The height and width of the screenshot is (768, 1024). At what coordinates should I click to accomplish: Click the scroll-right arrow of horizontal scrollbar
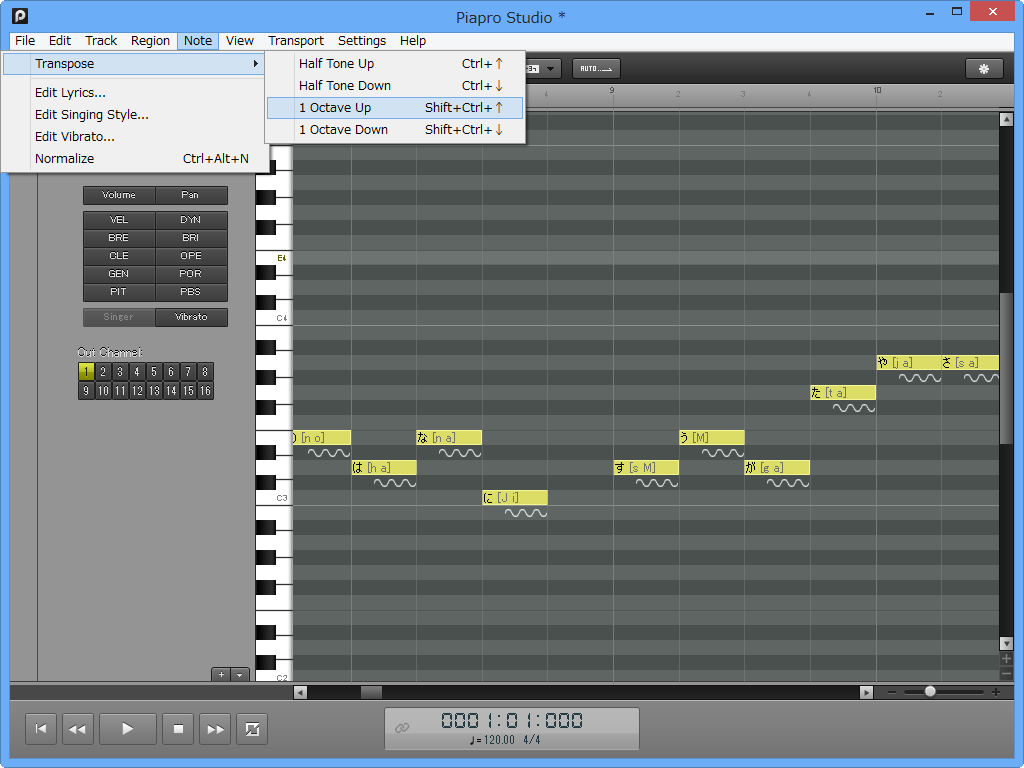(867, 692)
